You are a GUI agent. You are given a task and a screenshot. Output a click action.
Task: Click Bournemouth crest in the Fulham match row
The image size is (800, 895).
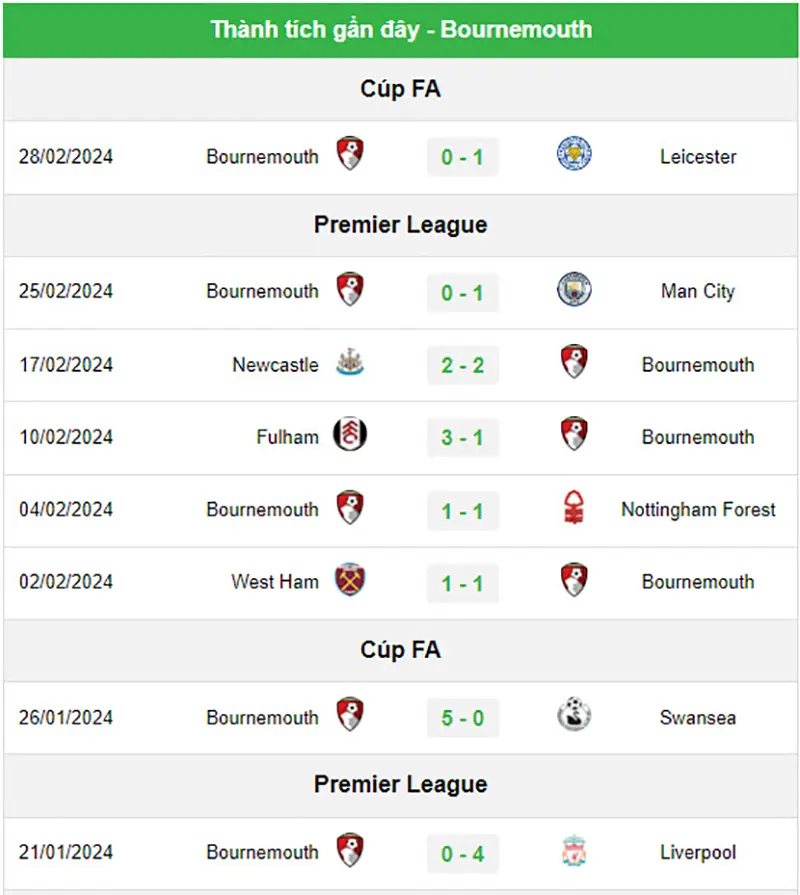pos(574,434)
